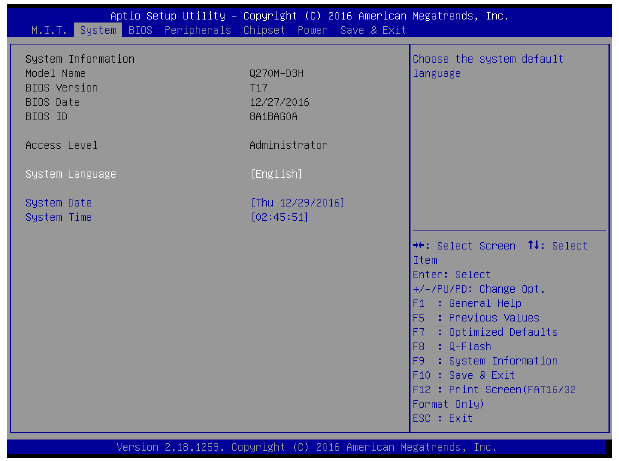Click the ESC Exit hint
This screenshot has width=619, height=461.
pos(442,418)
